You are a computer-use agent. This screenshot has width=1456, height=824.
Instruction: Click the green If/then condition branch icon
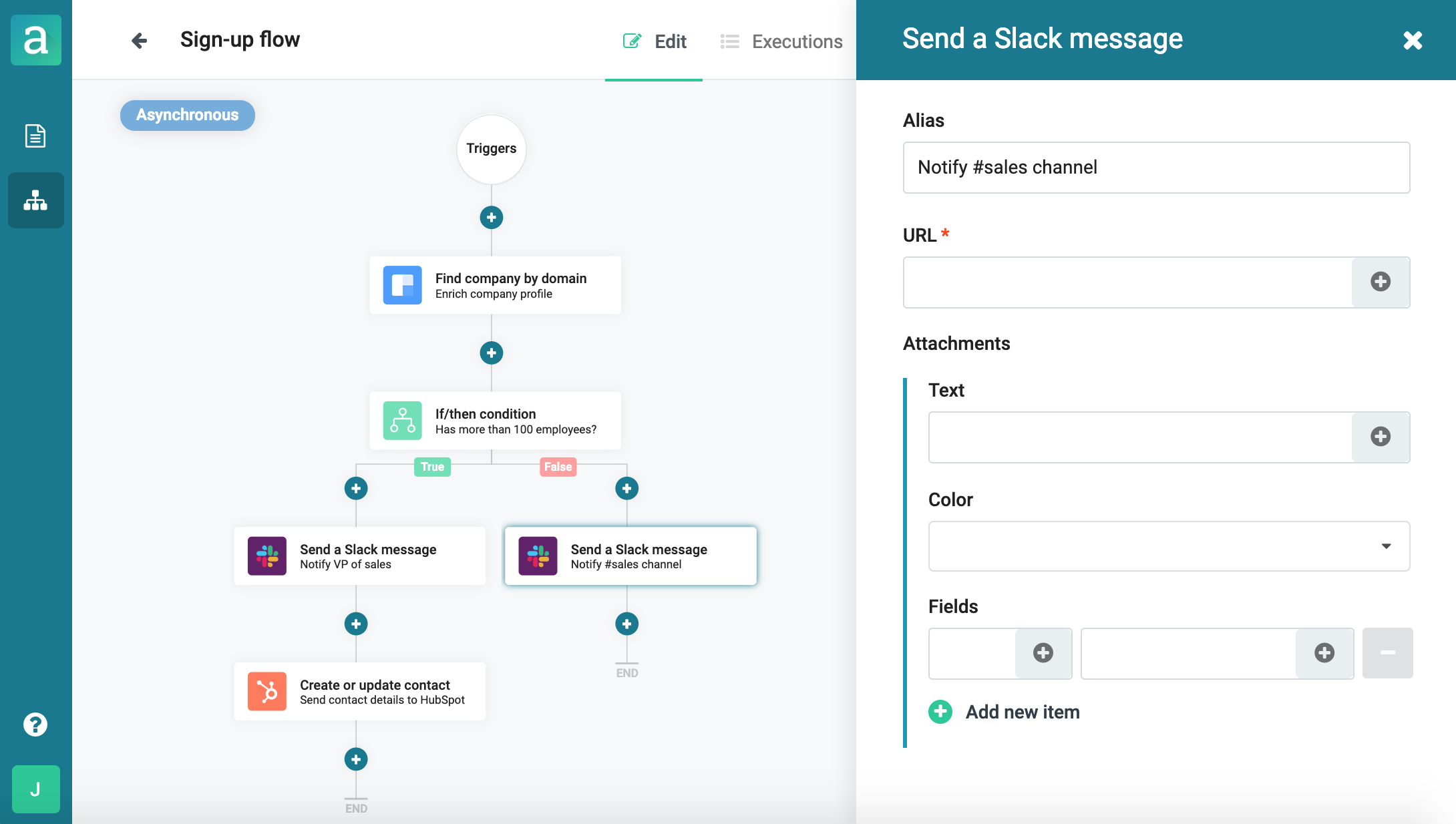click(x=403, y=421)
